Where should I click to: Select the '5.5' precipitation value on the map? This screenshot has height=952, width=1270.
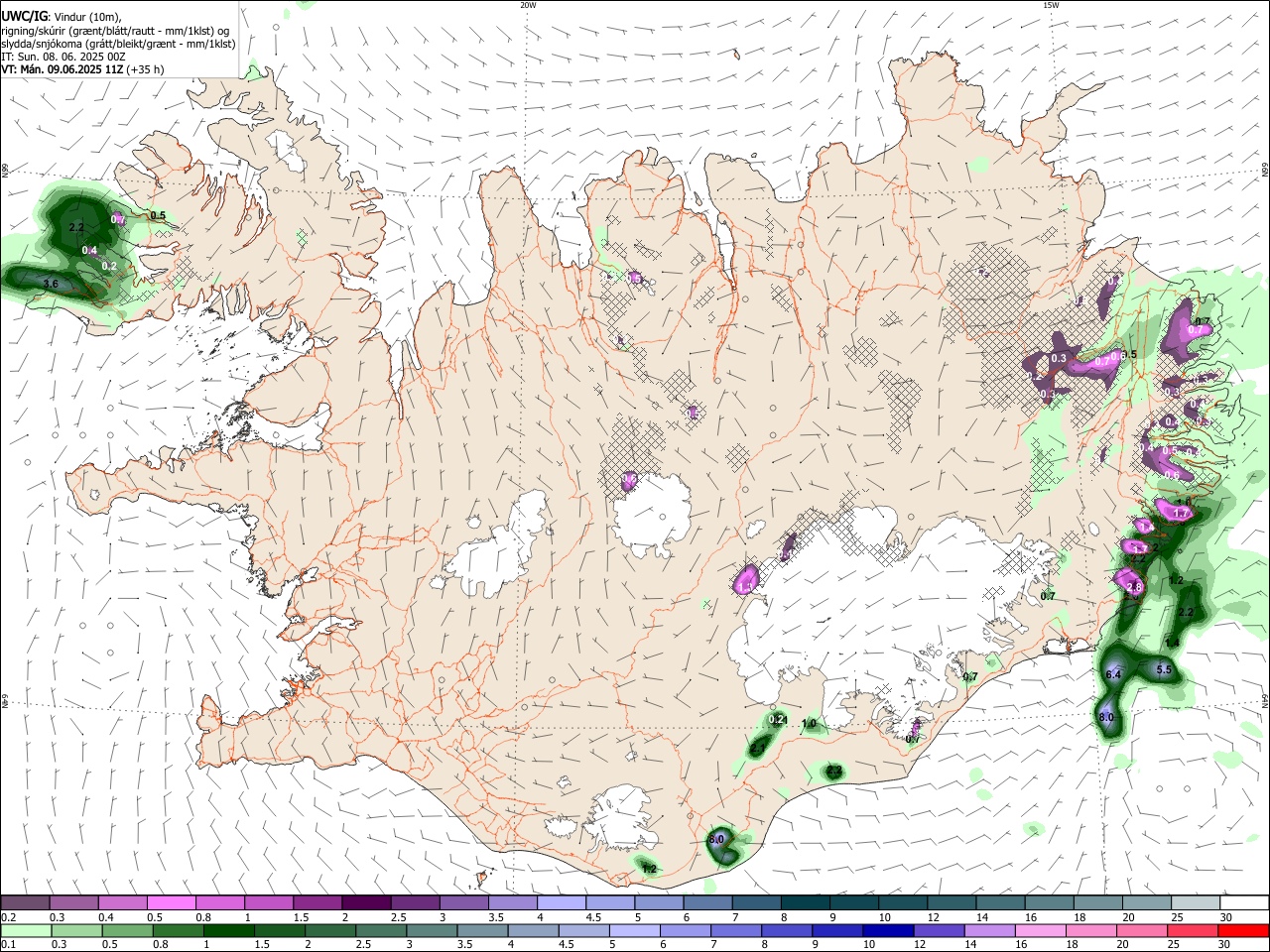(1165, 669)
